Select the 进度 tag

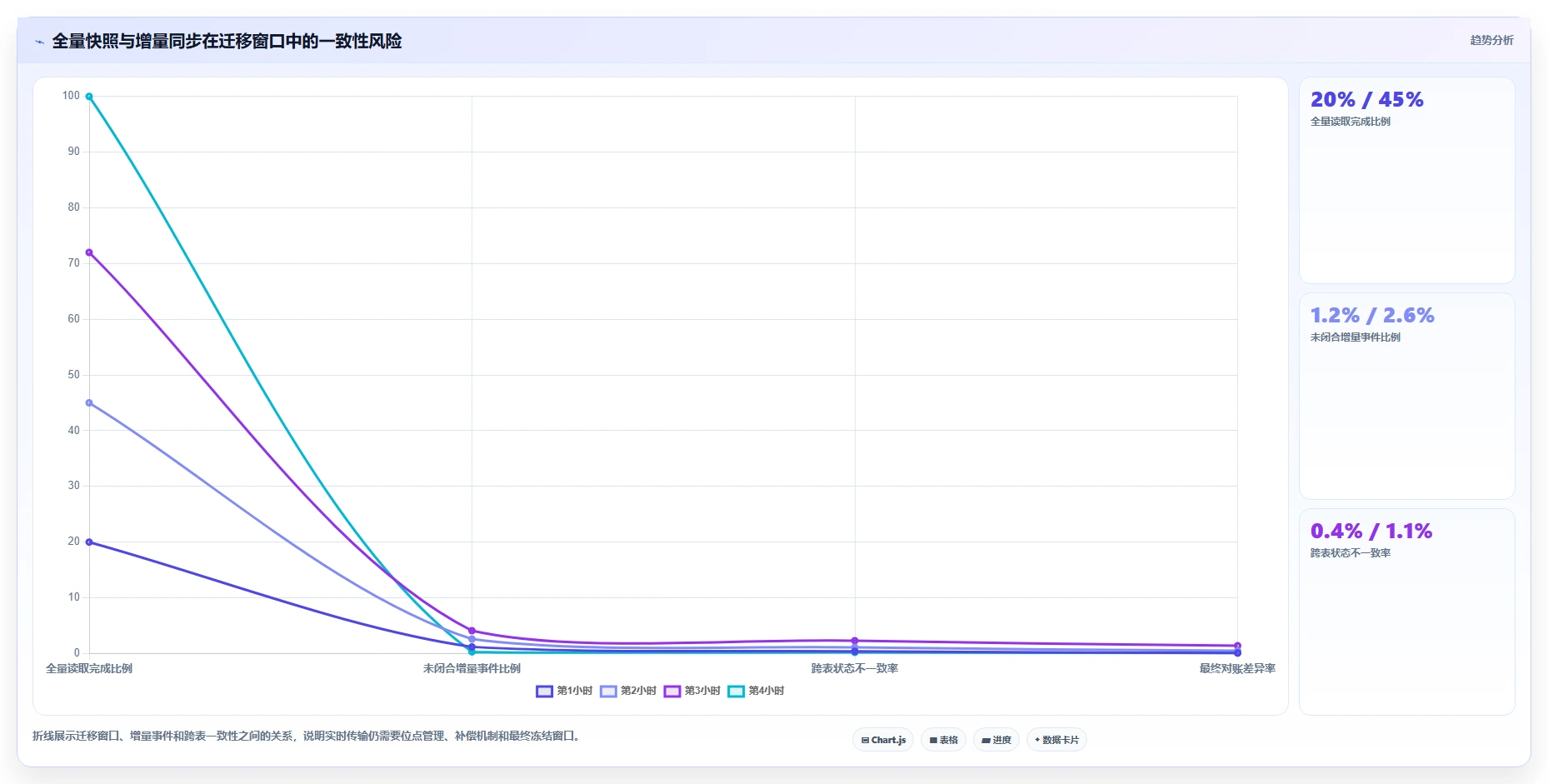(996, 740)
